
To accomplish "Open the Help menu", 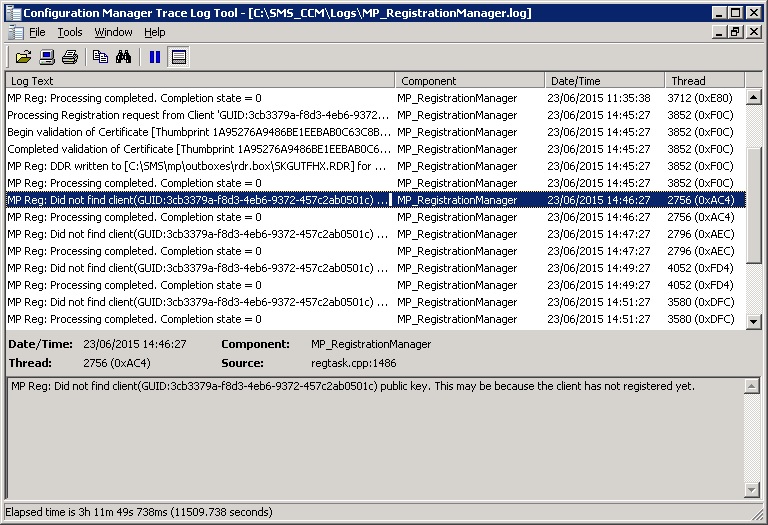I will pos(154,32).
